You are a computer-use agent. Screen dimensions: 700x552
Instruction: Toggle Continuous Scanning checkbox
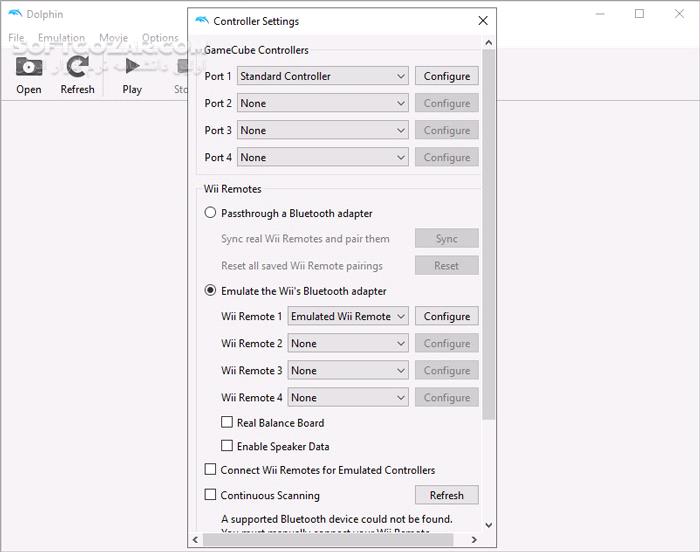[x=210, y=494]
